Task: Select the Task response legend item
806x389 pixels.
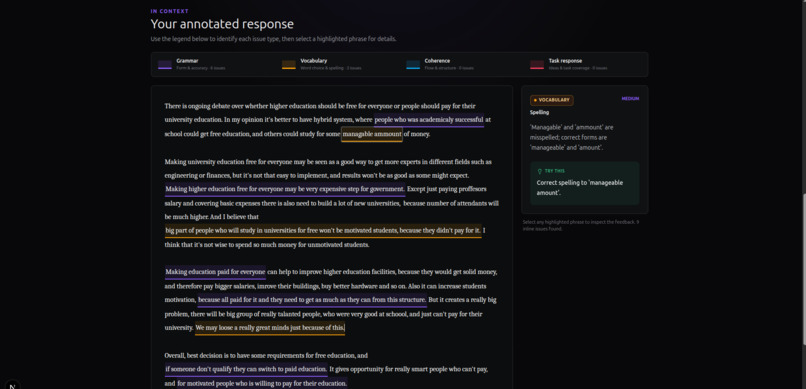Action: [x=569, y=64]
